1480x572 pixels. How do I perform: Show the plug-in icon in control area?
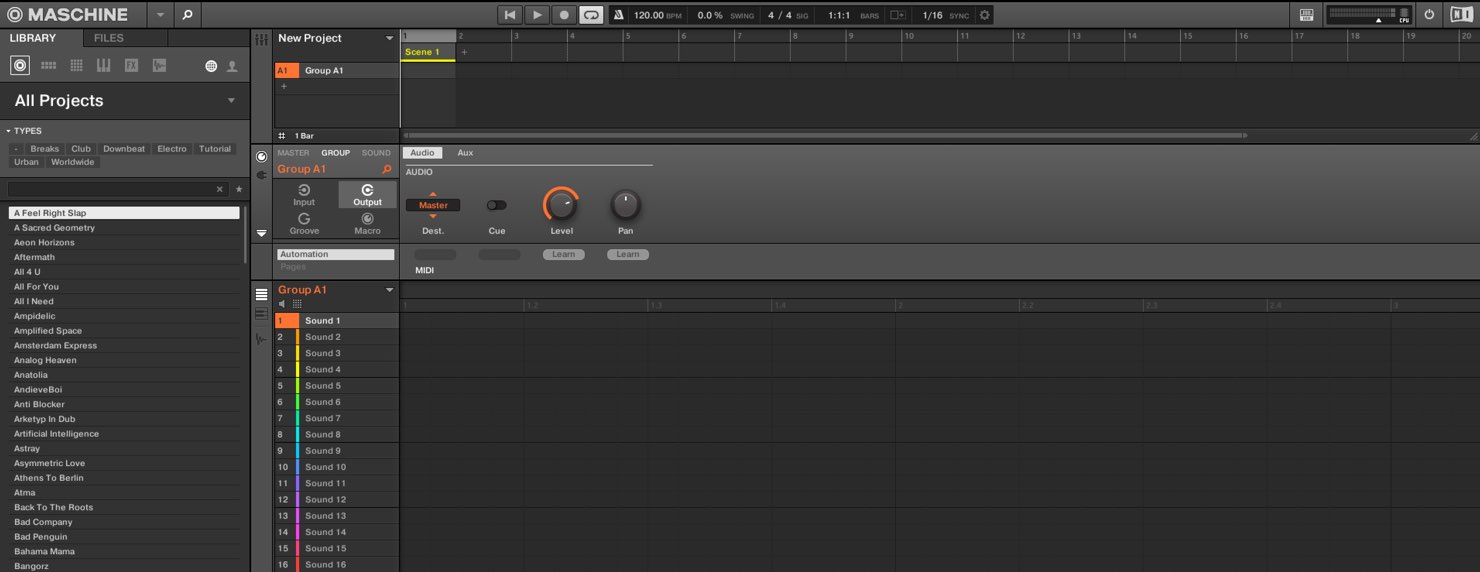262,175
